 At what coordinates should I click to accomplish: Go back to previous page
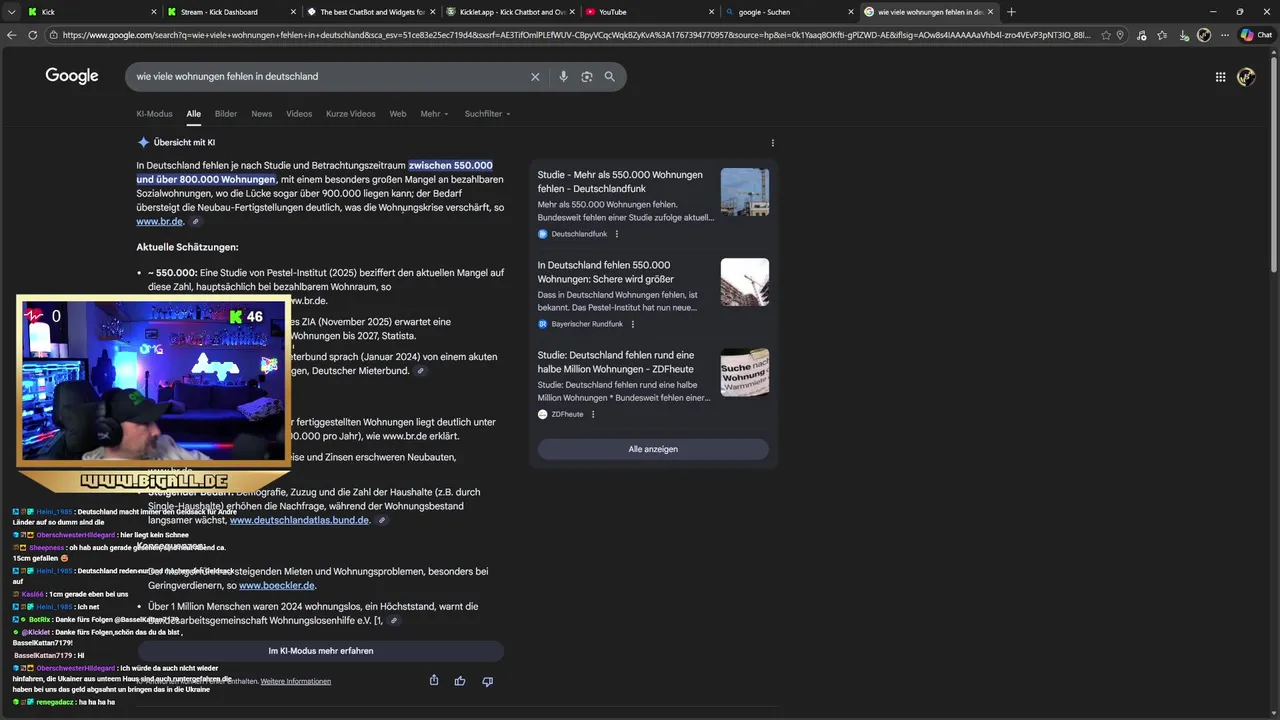(12, 35)
